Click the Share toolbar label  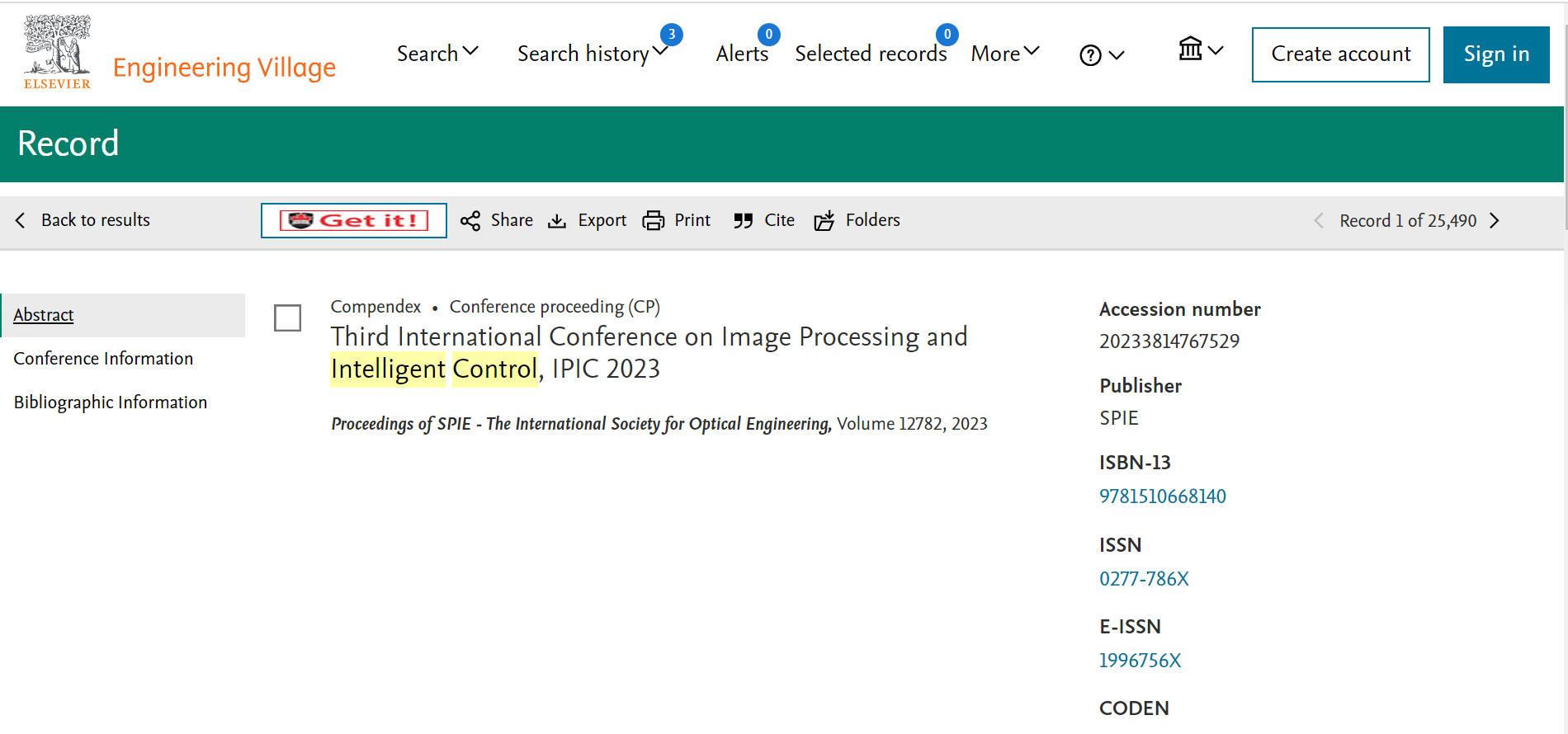click(512, 220)
